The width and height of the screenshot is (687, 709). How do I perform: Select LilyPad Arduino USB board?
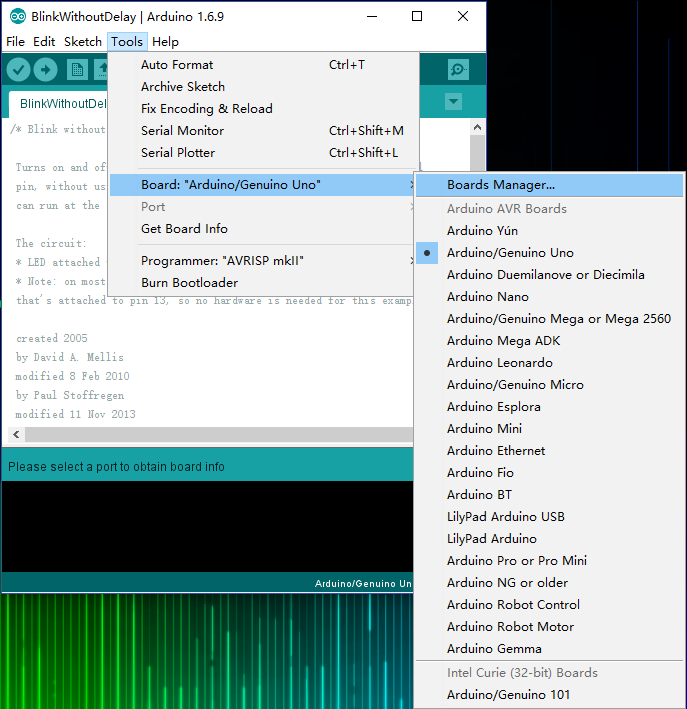click(x=549, y=517)
